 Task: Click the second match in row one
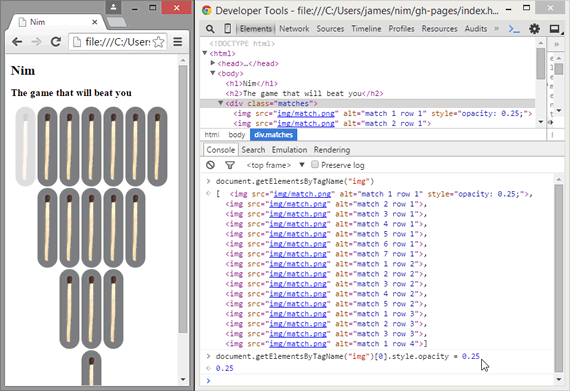pyautogui.click(x=47, y=146)
